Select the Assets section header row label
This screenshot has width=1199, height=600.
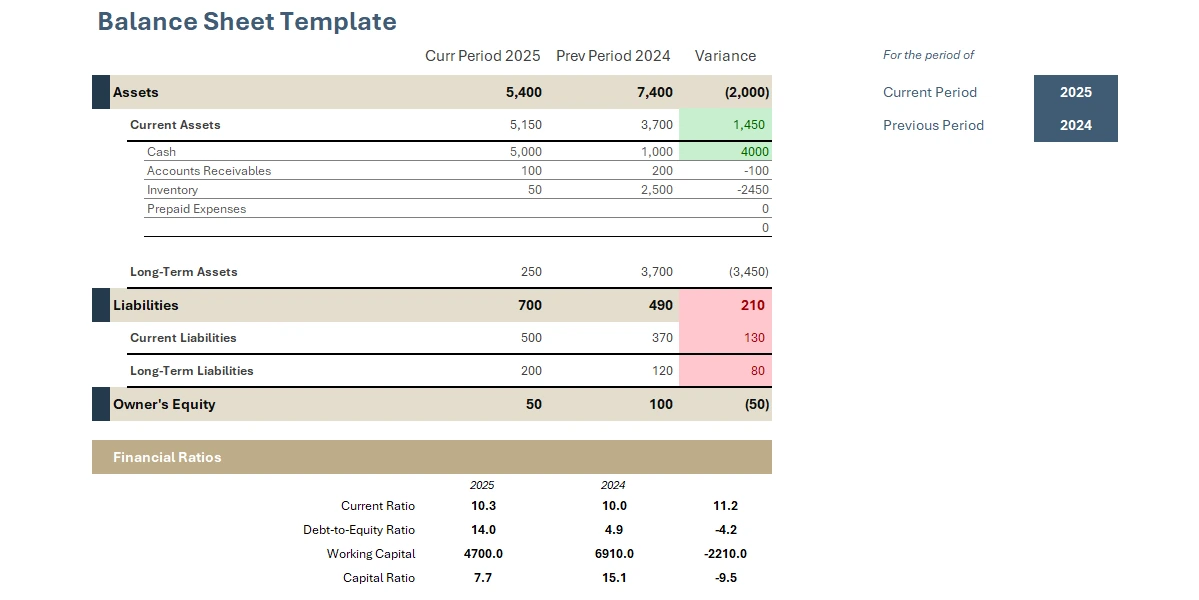tap(136, 92)
